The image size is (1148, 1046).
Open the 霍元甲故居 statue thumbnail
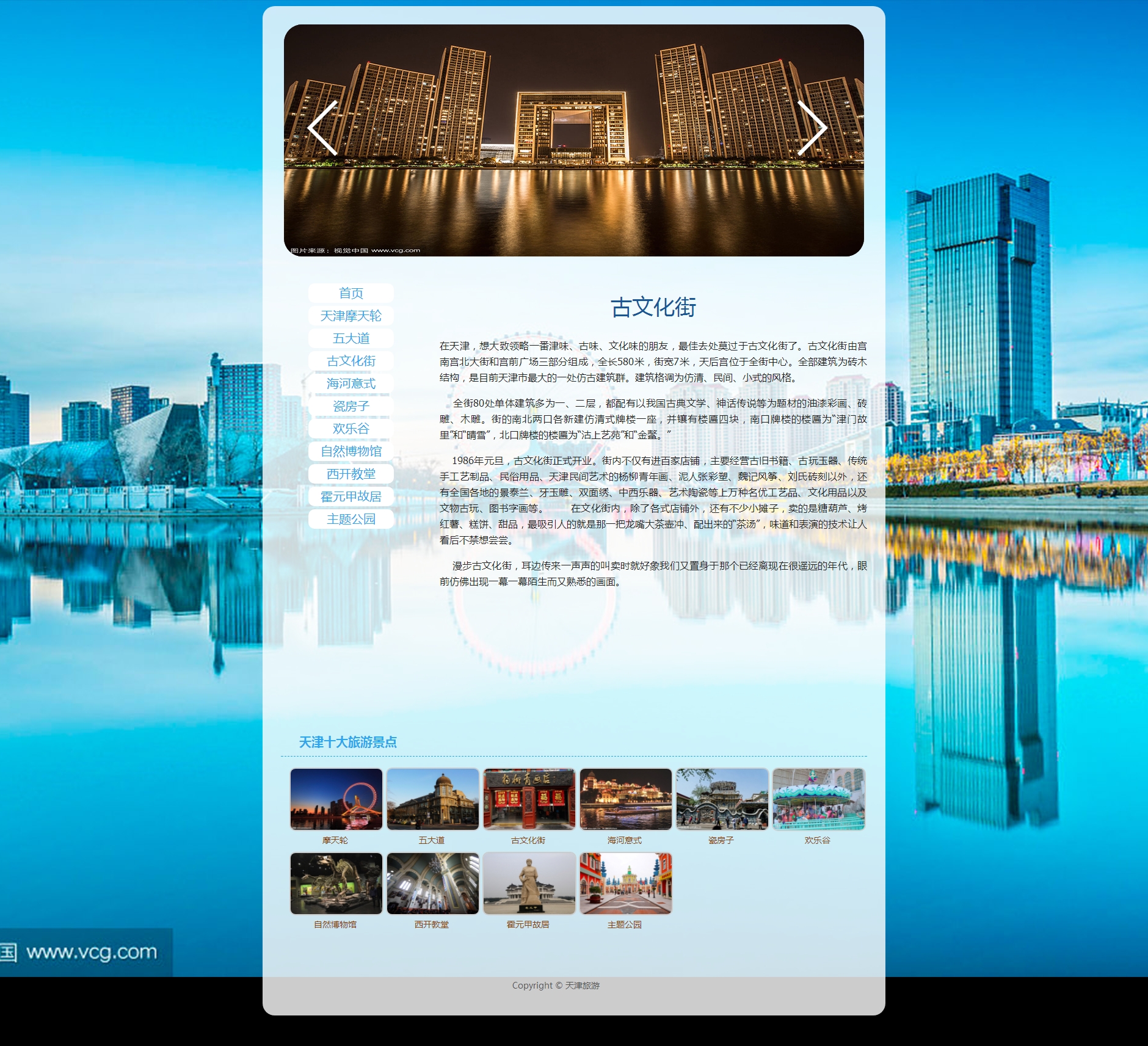[529, 883]
